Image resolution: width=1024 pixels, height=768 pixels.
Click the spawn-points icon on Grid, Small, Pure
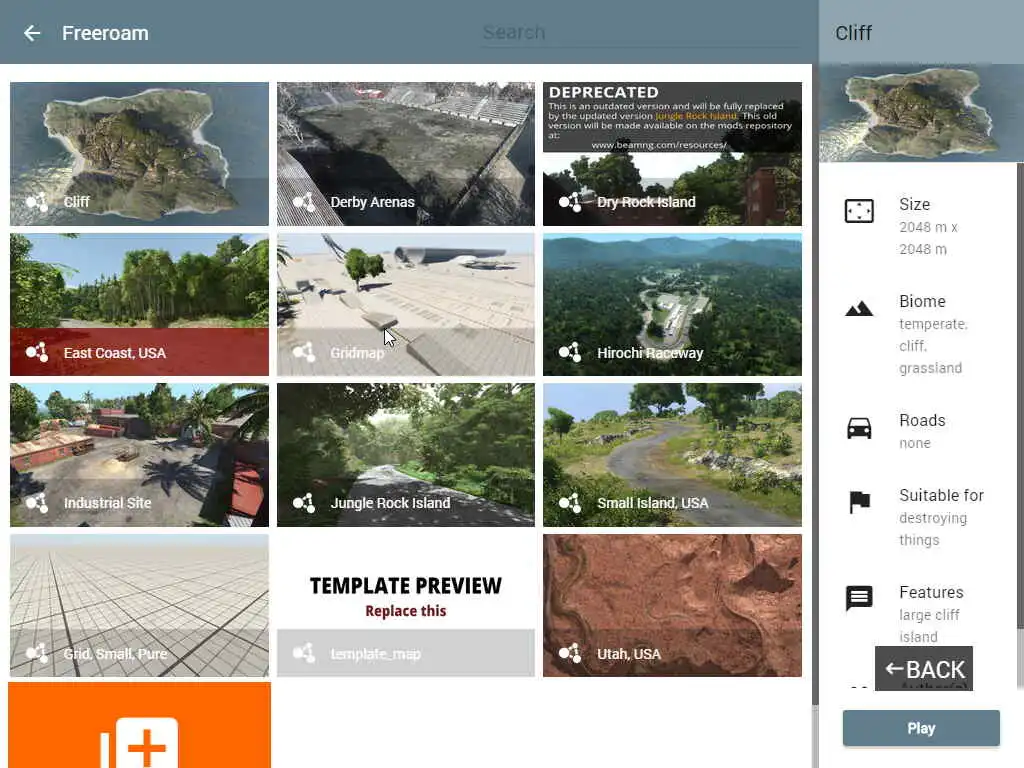[x=37, y=653]
